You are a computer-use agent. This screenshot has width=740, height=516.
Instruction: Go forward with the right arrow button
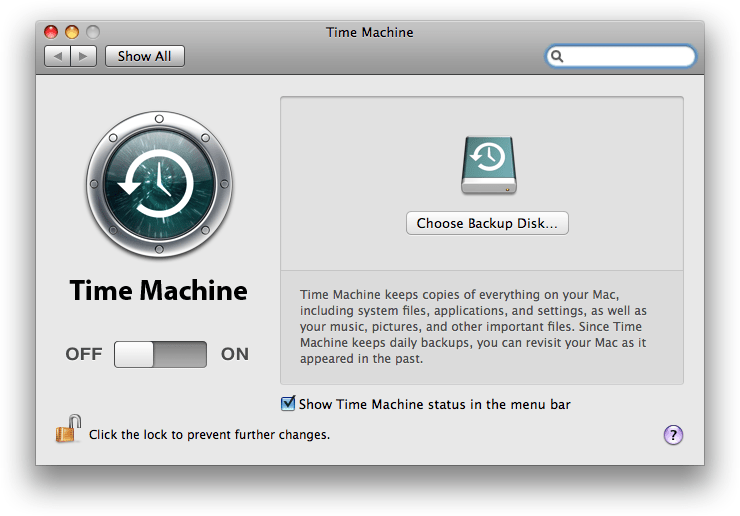[x=84, y=56]
